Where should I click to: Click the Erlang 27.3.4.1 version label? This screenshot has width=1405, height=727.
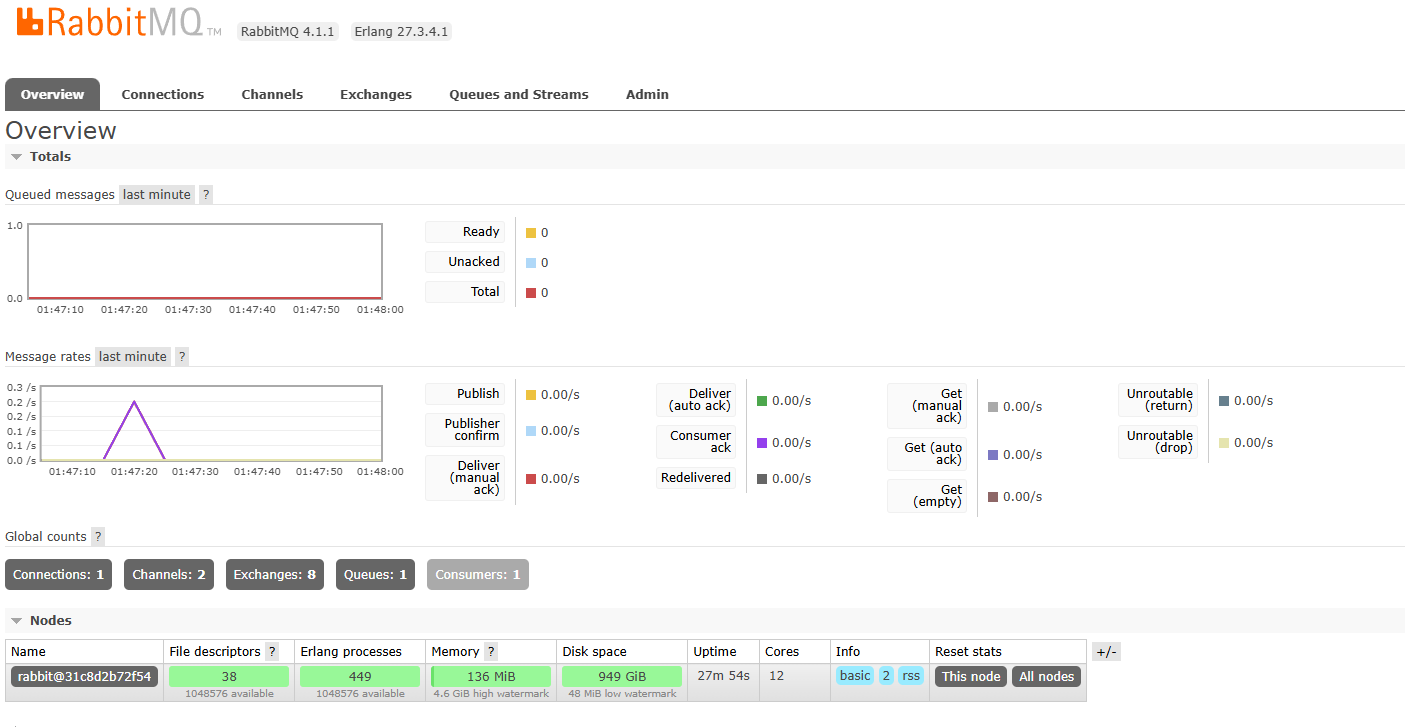click(401, 32)
